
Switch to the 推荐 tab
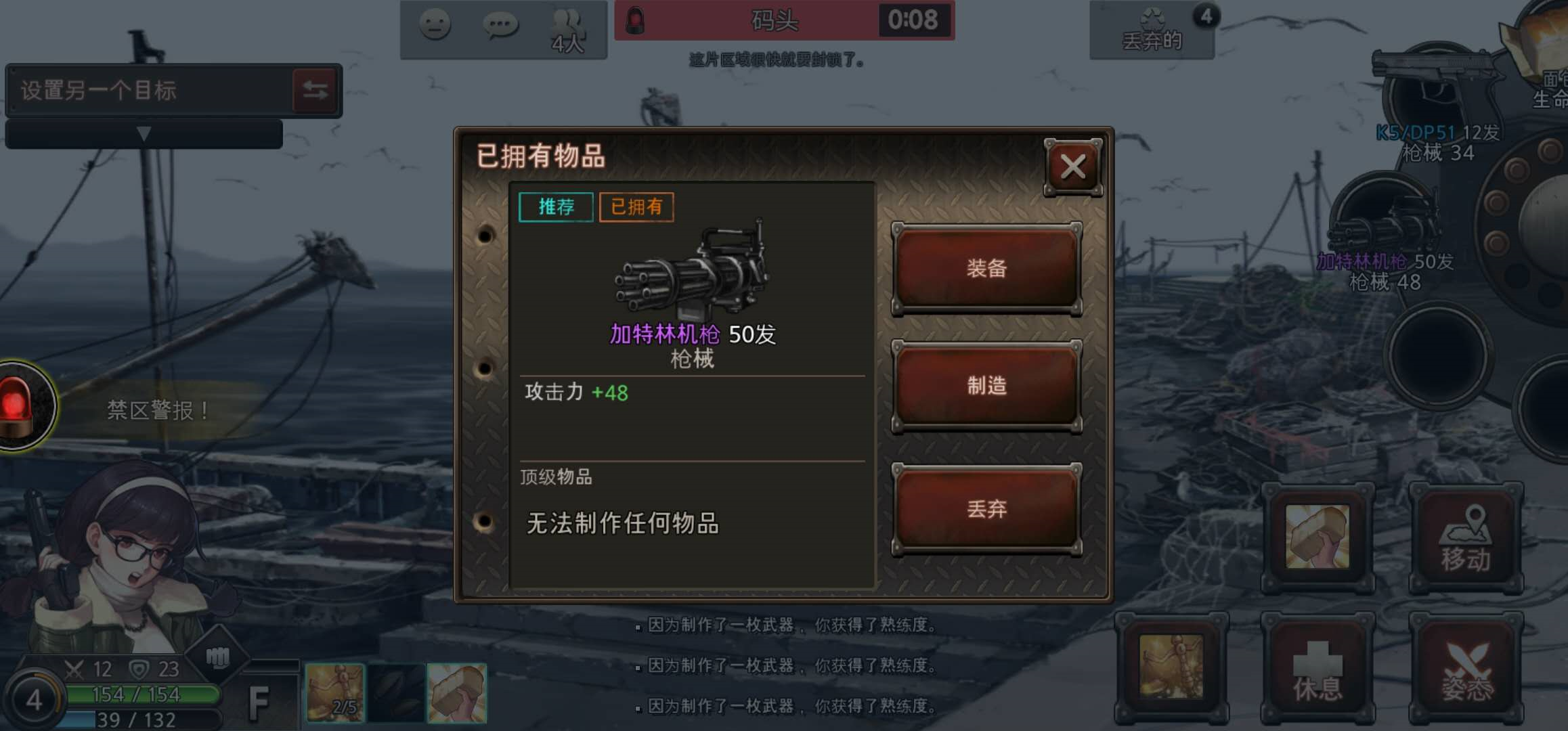[556, 206]
